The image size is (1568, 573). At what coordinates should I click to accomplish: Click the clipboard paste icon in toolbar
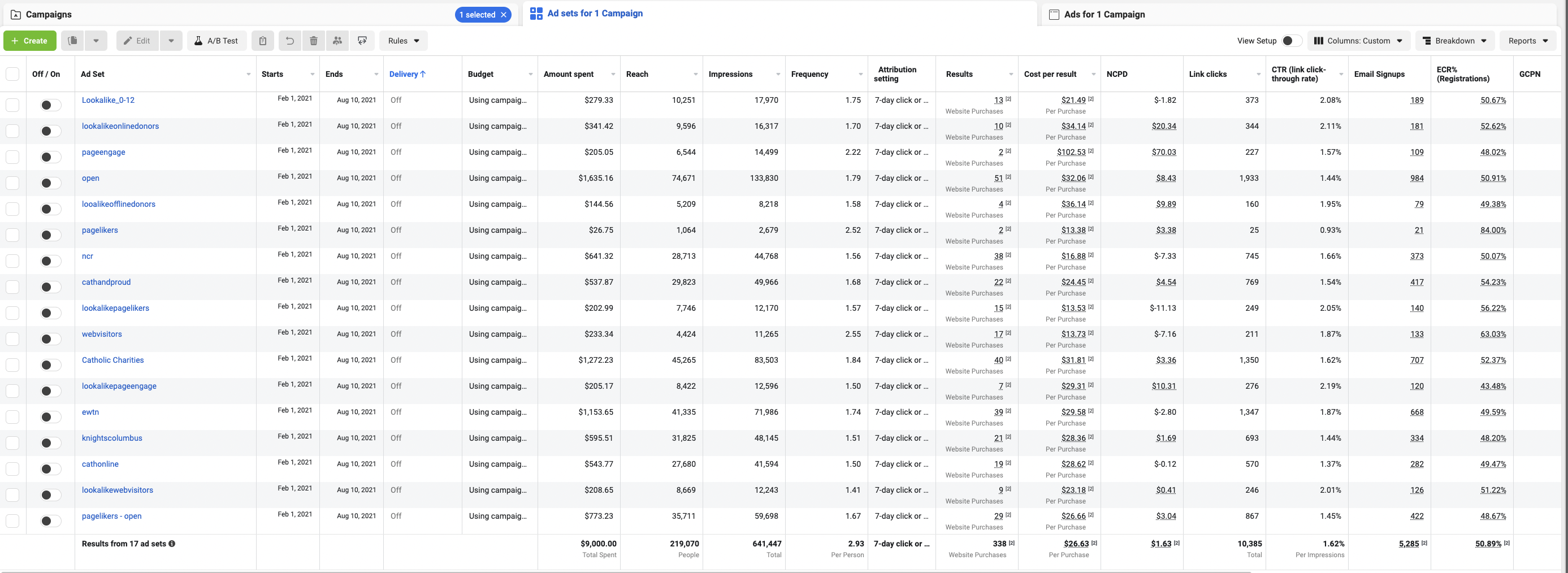(262, 41)
